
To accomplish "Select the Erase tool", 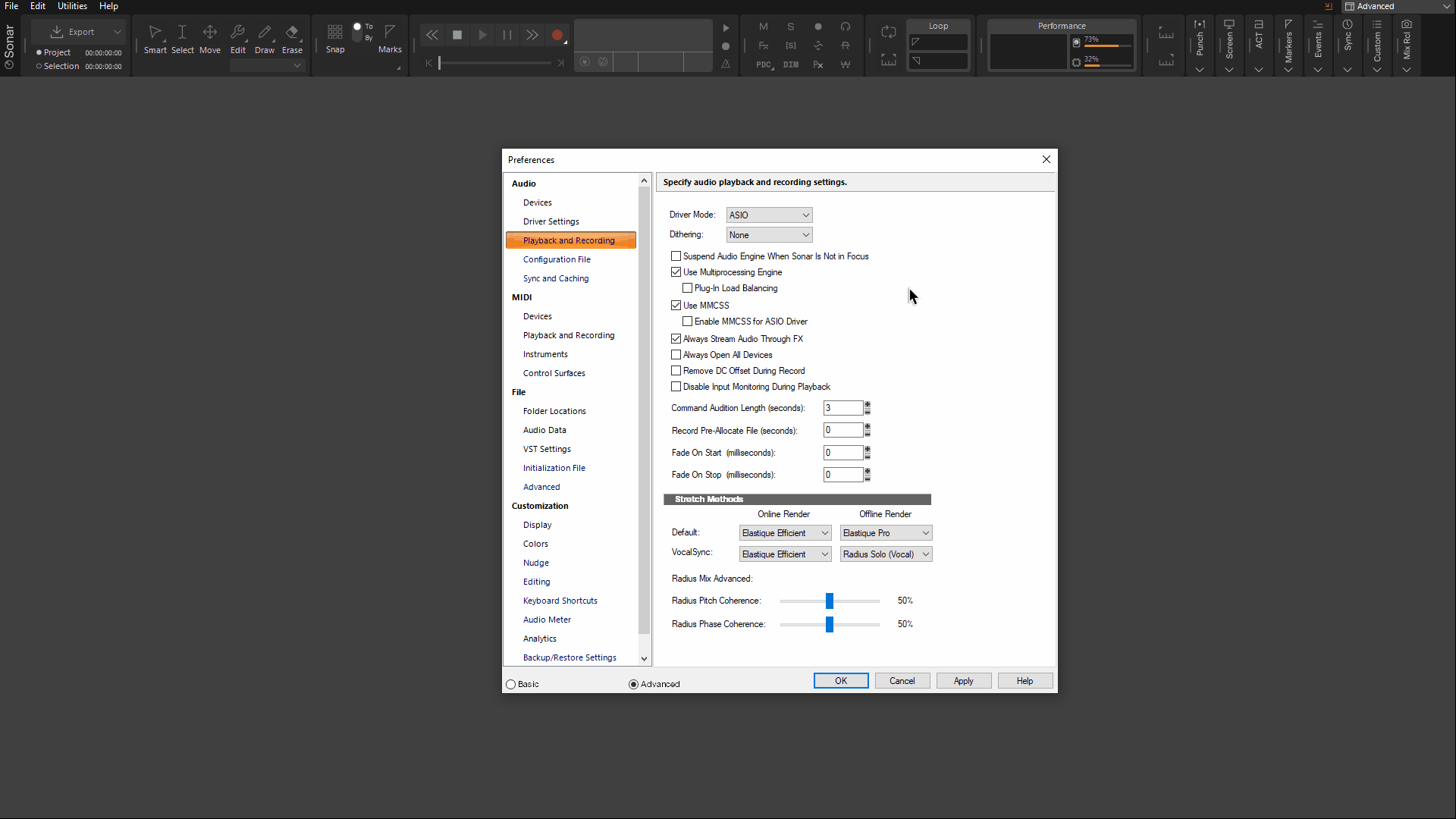I will (291, 34).
